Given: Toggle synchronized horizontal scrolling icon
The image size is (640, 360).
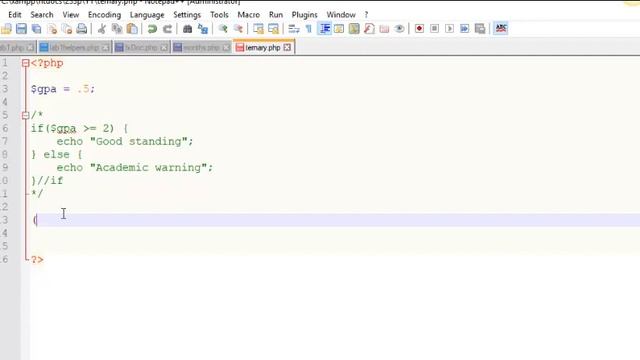Looking at the screenshot, I should [x=273, y=29].
